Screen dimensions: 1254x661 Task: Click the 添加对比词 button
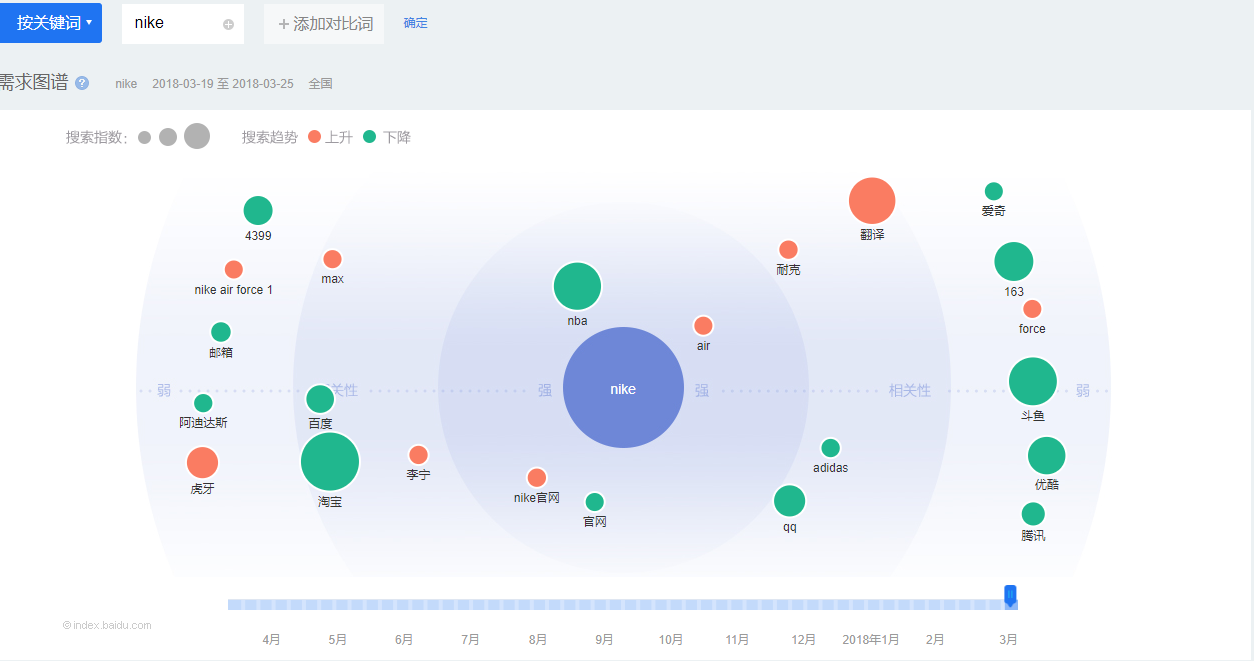324,24
